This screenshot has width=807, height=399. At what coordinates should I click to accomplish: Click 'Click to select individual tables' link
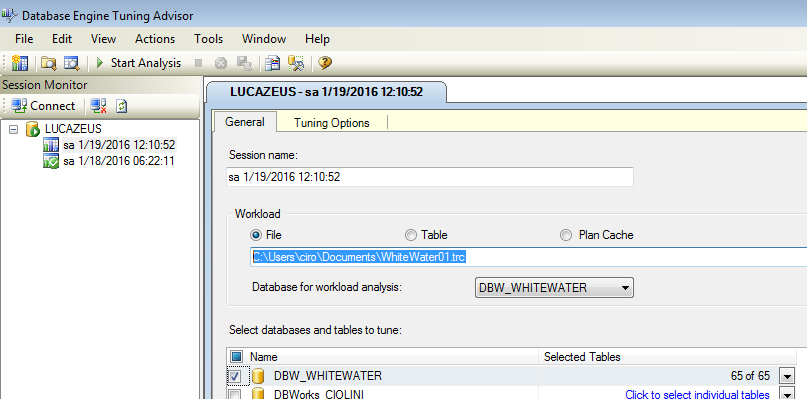(x=697, y=395)
